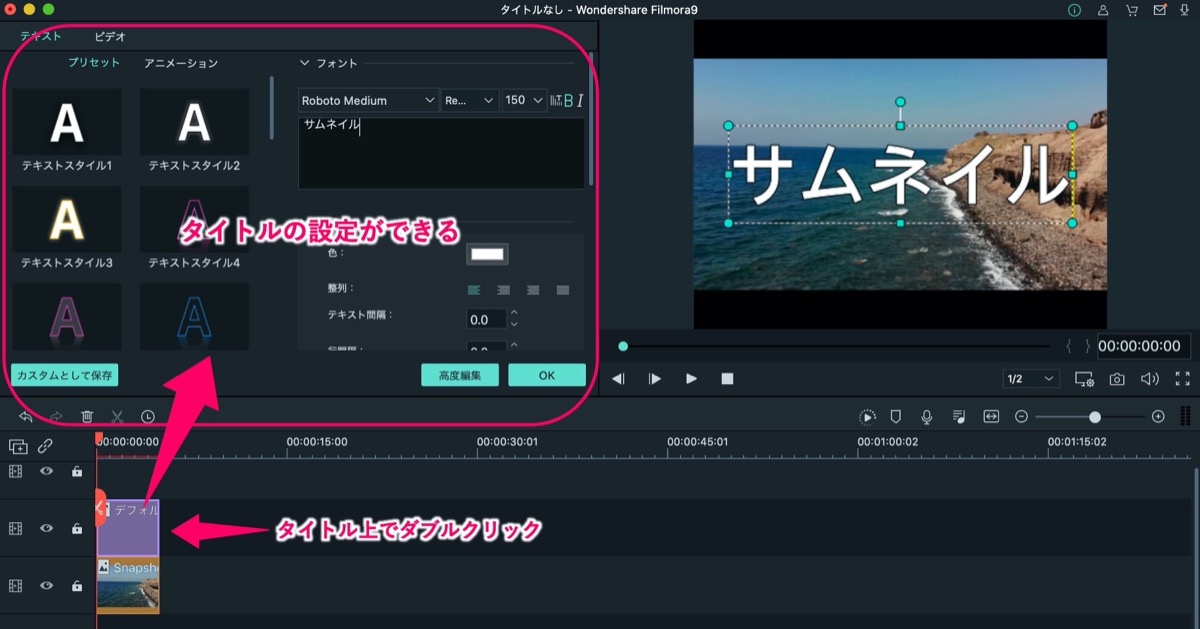Switch to the テキスト tab
The height and width of the screenshot is (629, 1200).
point(41,36)
